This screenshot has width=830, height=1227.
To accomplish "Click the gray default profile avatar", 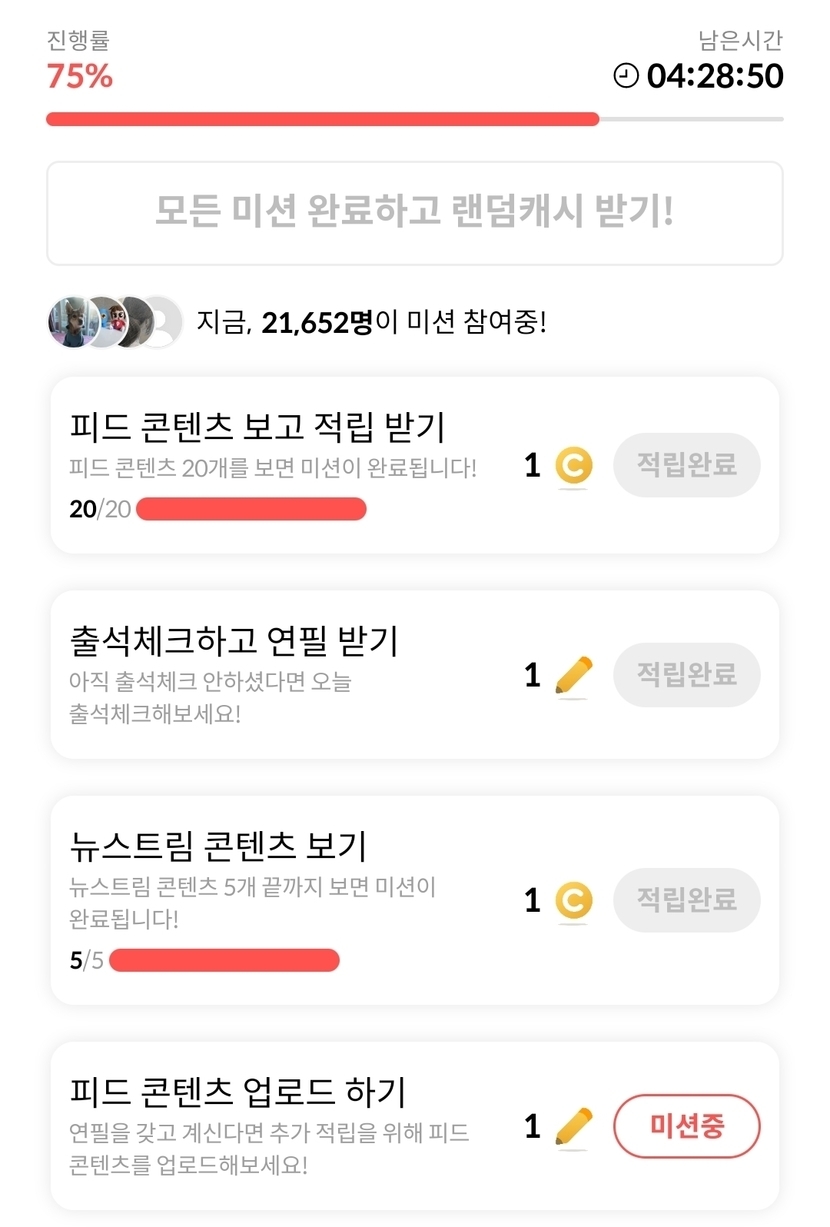I will point(160,322).
